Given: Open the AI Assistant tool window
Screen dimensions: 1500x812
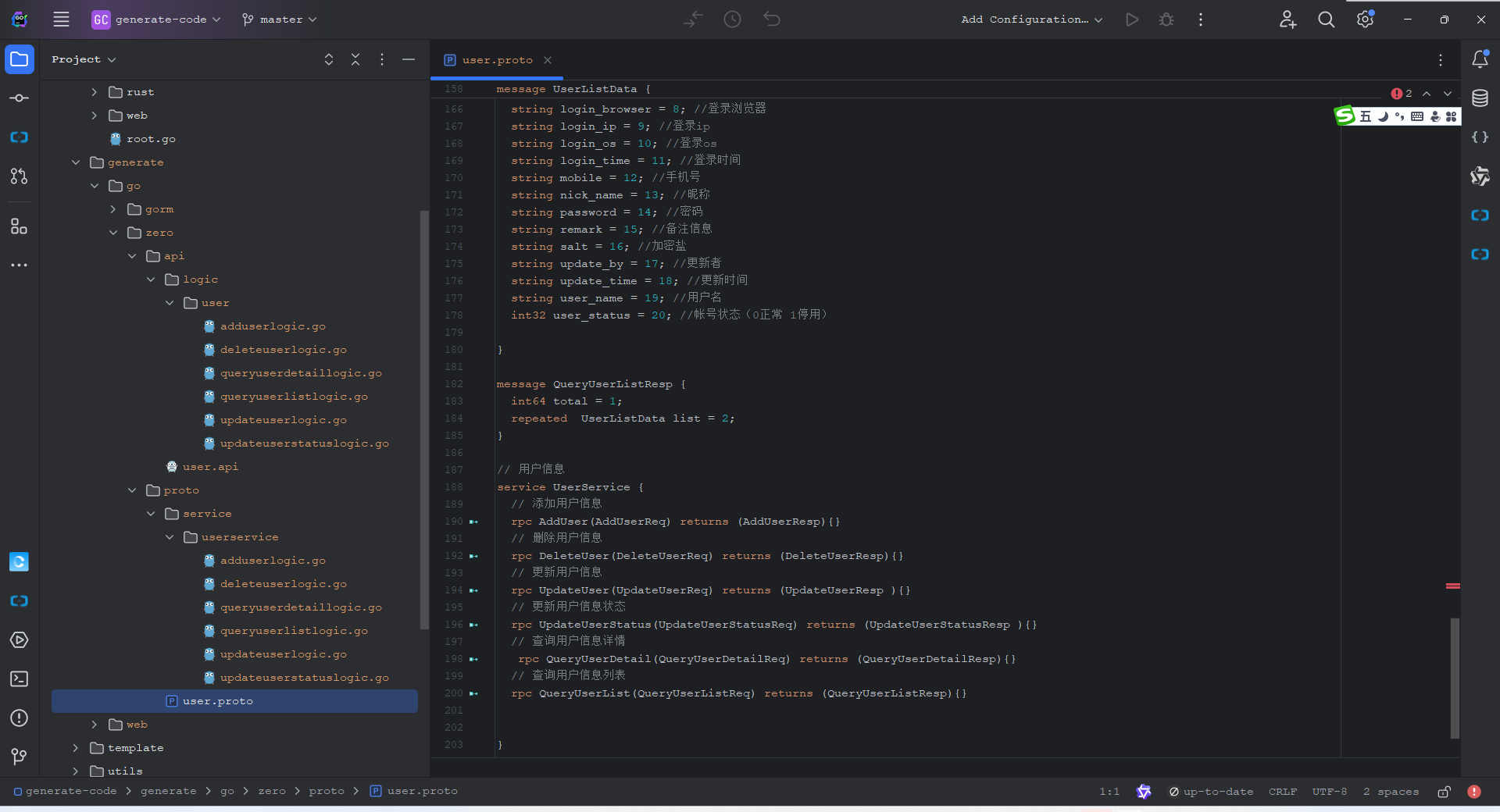Looking at the screenshot, I should point(1480,176).
